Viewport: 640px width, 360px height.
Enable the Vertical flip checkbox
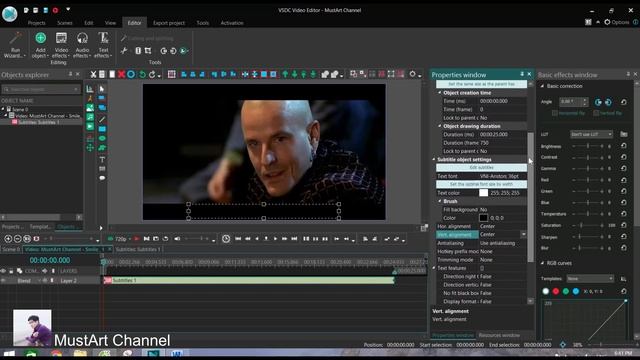[x=596, y=113]
